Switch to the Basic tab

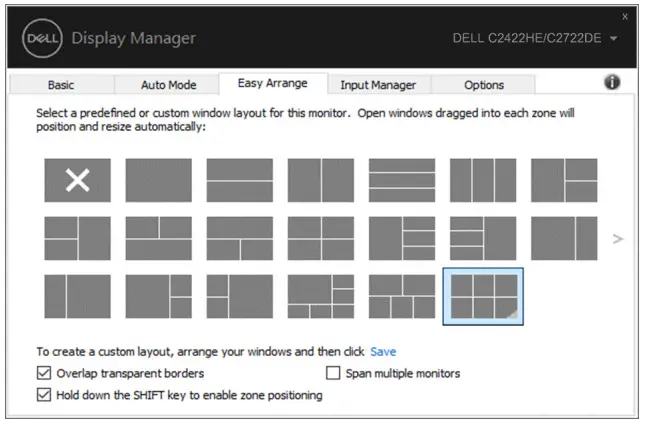click(60, 85)
